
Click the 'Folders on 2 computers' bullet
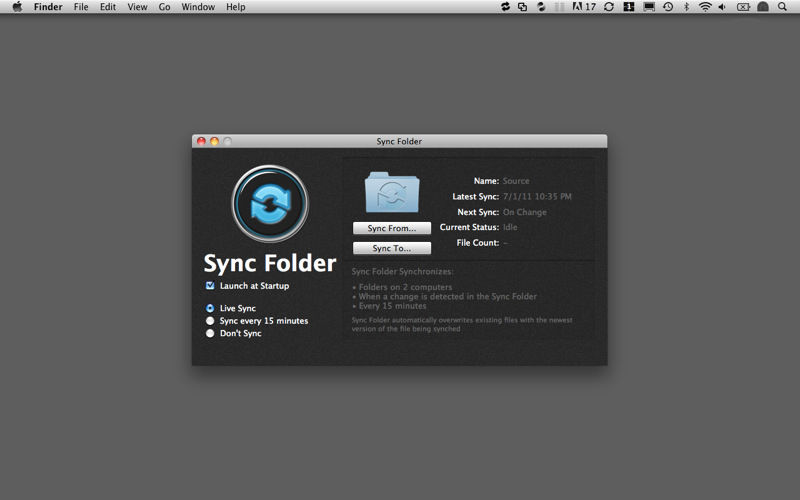tap(405, 287)
